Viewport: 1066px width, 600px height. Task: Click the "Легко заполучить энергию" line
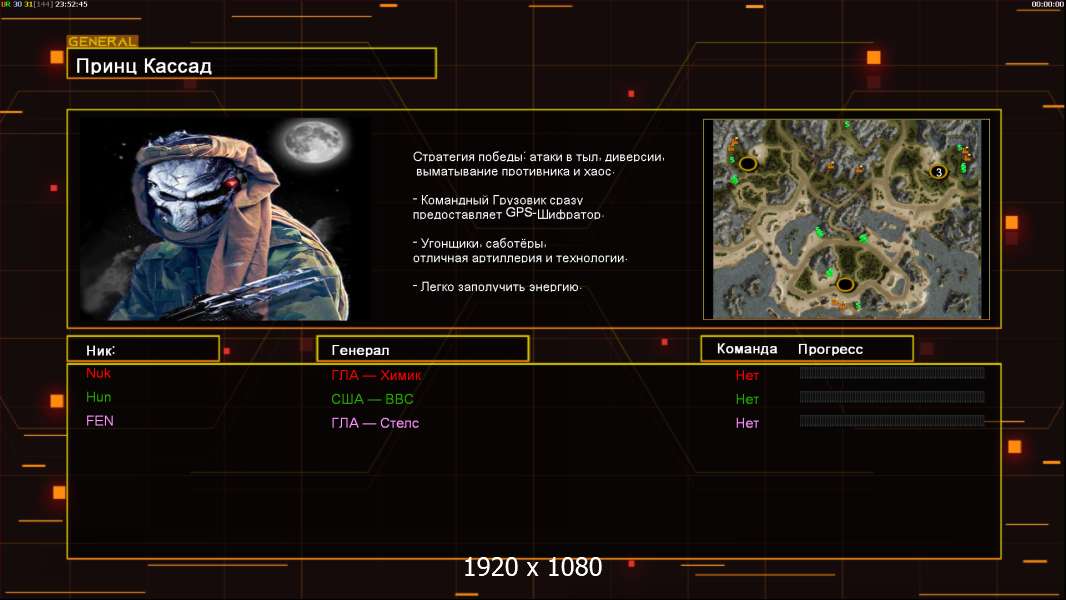coord(497,287)
